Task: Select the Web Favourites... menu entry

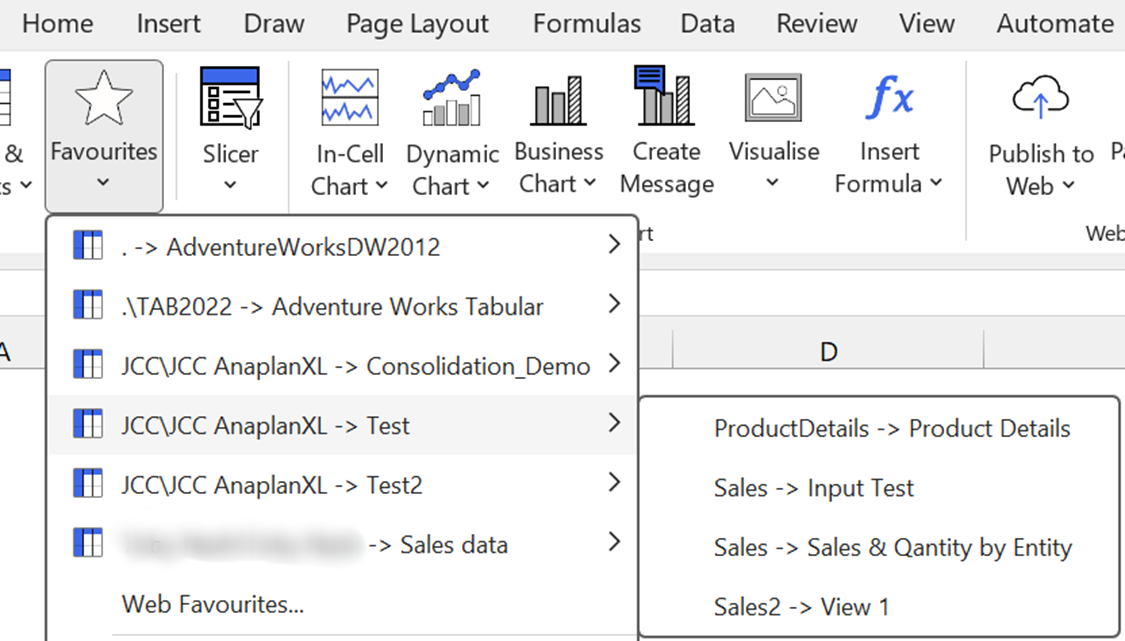Action: (x=213, y=604)
